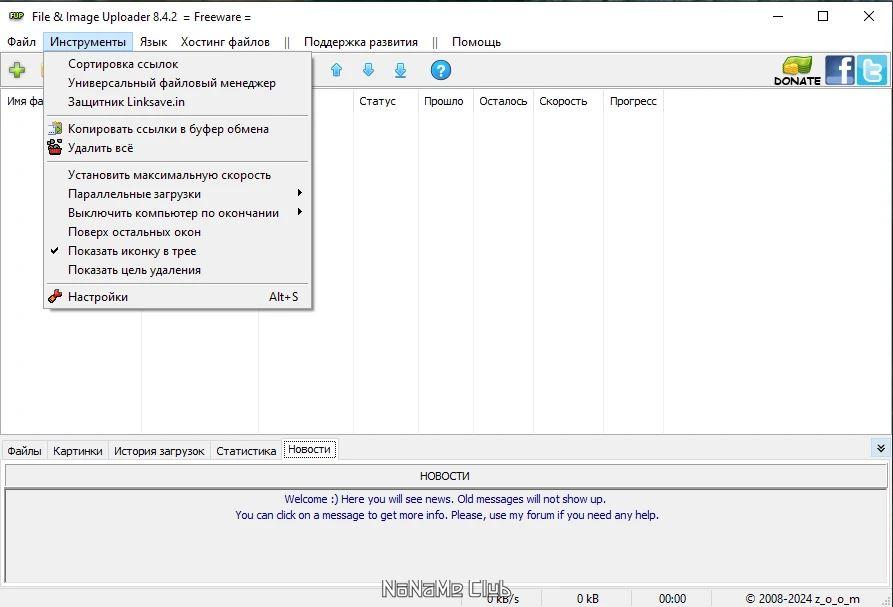Open 'Универсальный файловый менеджер'
The image size is (893, 607).
178,83
